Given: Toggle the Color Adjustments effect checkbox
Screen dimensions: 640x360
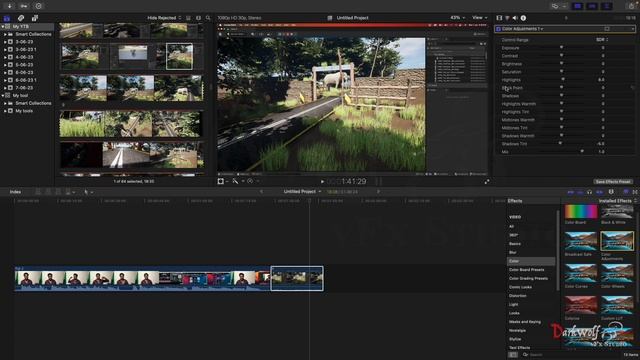Looking at the screenshot, I should (498, 29).
